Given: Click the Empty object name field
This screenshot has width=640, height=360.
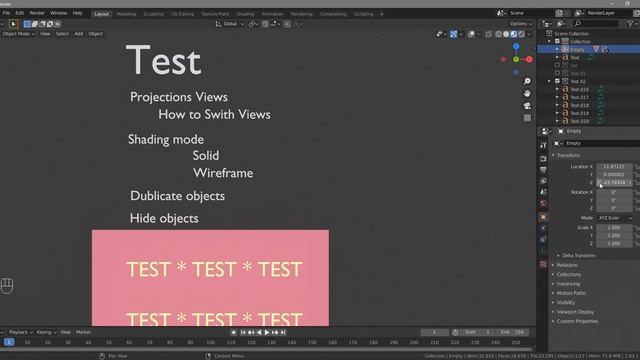Looking at the screenshot, I should click(602, 143).
